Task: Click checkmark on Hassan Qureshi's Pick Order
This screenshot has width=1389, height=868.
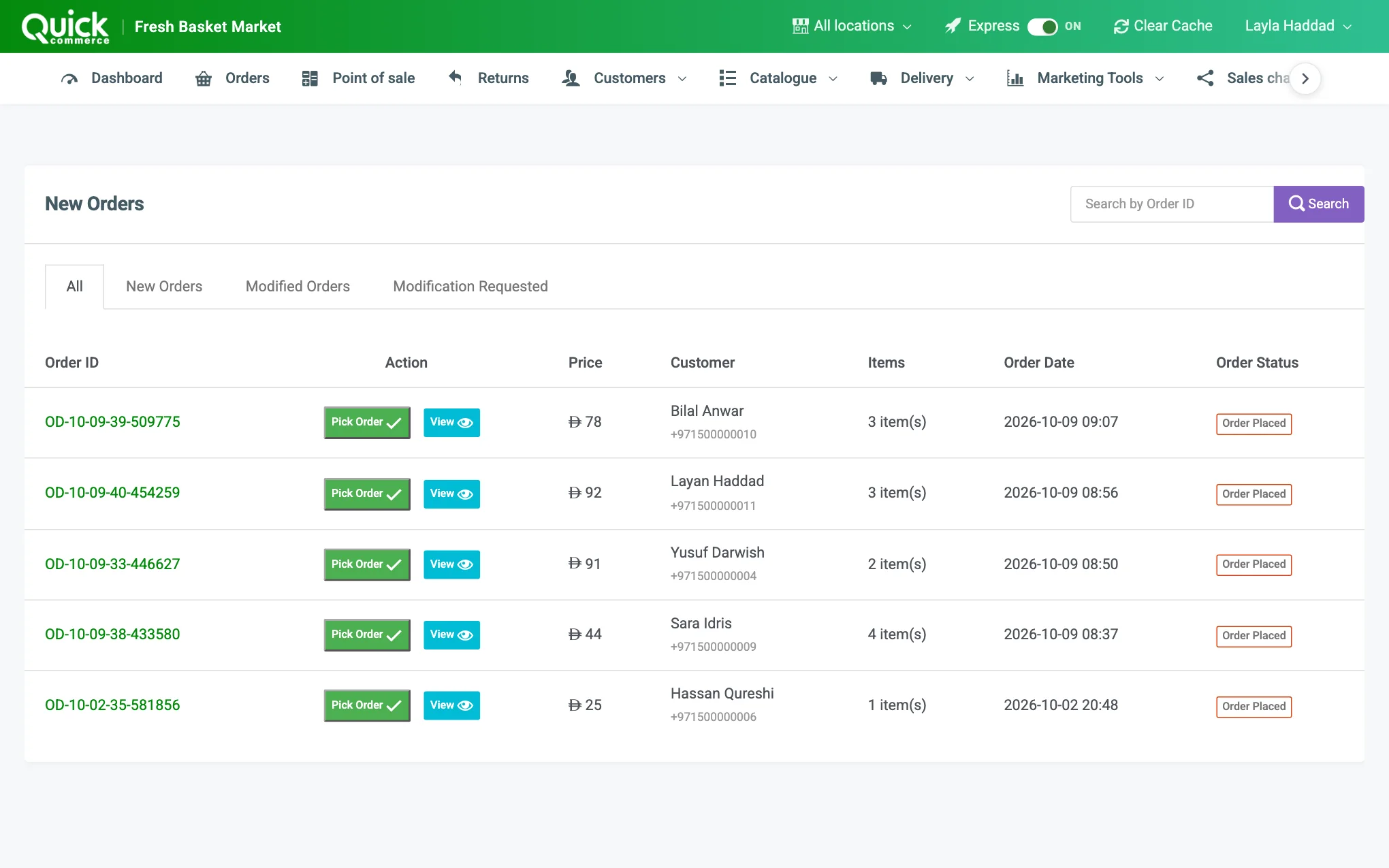Action: 394,705
